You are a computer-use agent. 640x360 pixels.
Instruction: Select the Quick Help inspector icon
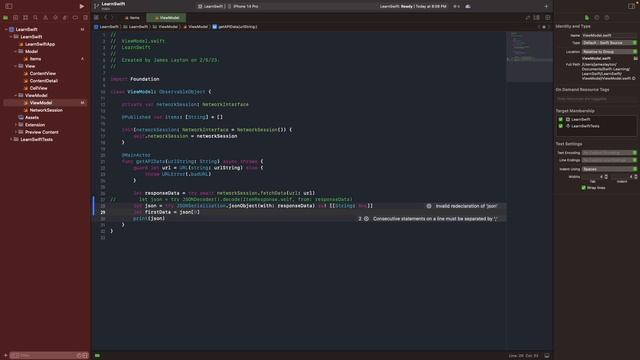[x=607, y=18]
